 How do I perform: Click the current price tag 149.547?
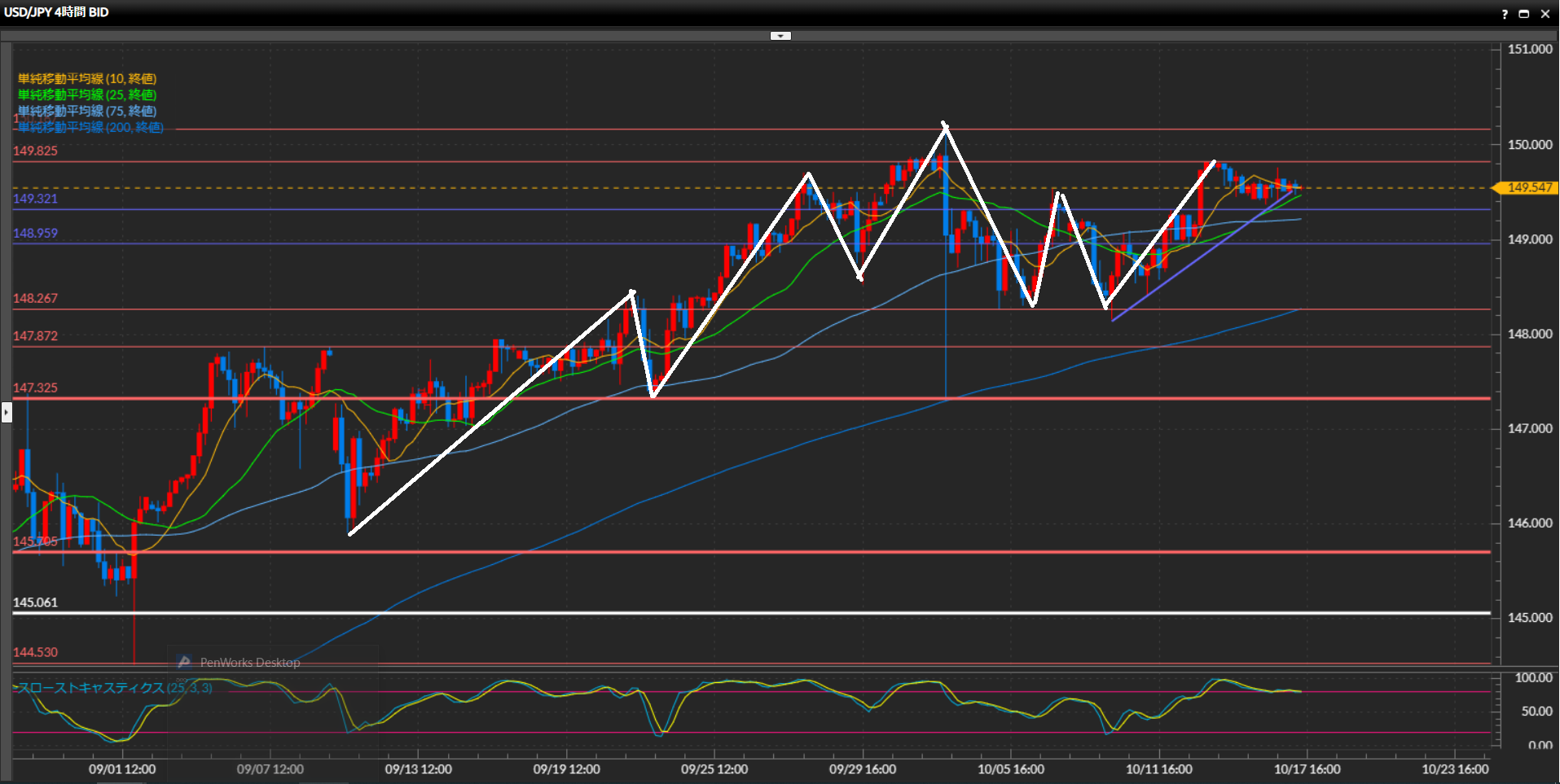coord(1528,188)
